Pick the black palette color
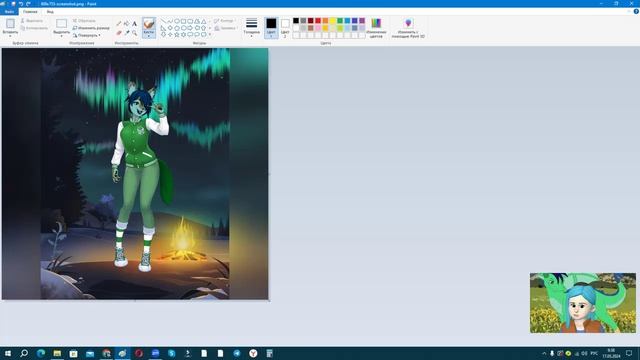Viewport: 640px width, 360px height. click(x=296, y=20)
